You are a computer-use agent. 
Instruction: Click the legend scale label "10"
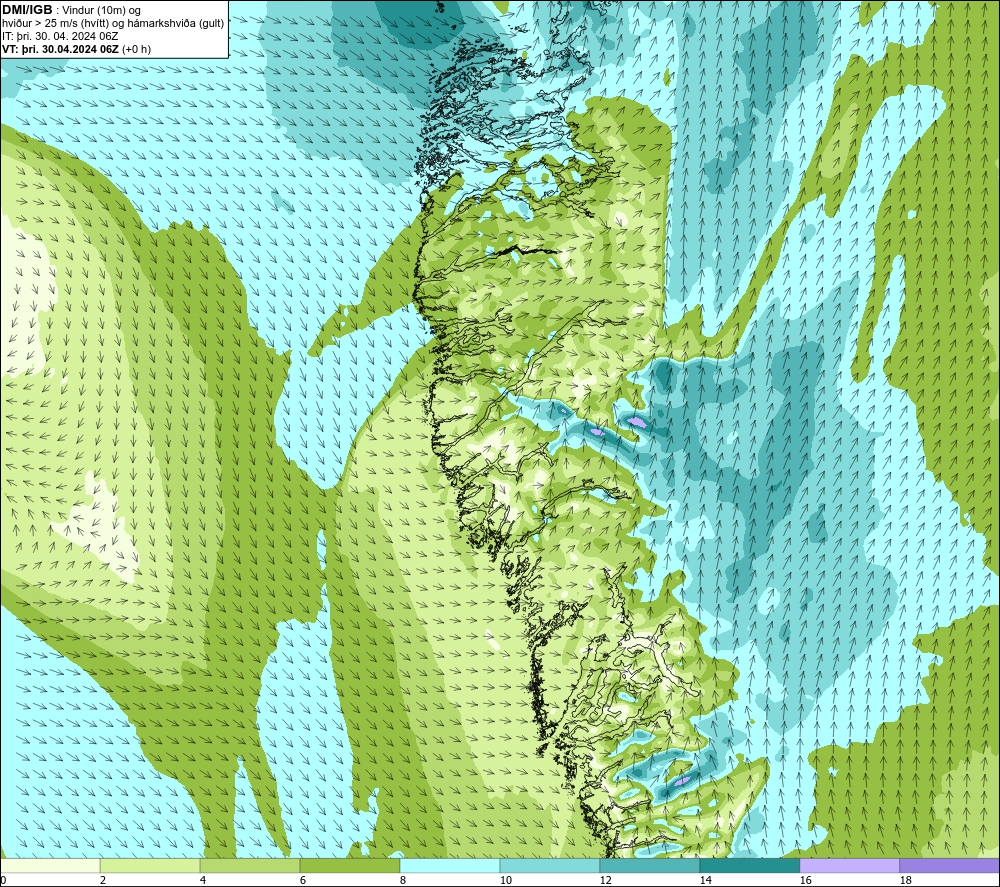pos(505,880)
